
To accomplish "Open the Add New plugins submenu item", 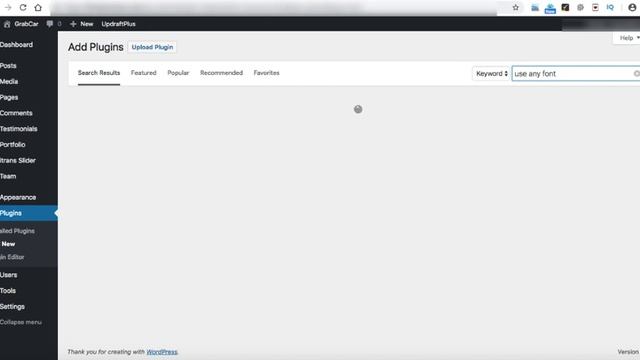I will pos(8,244).
